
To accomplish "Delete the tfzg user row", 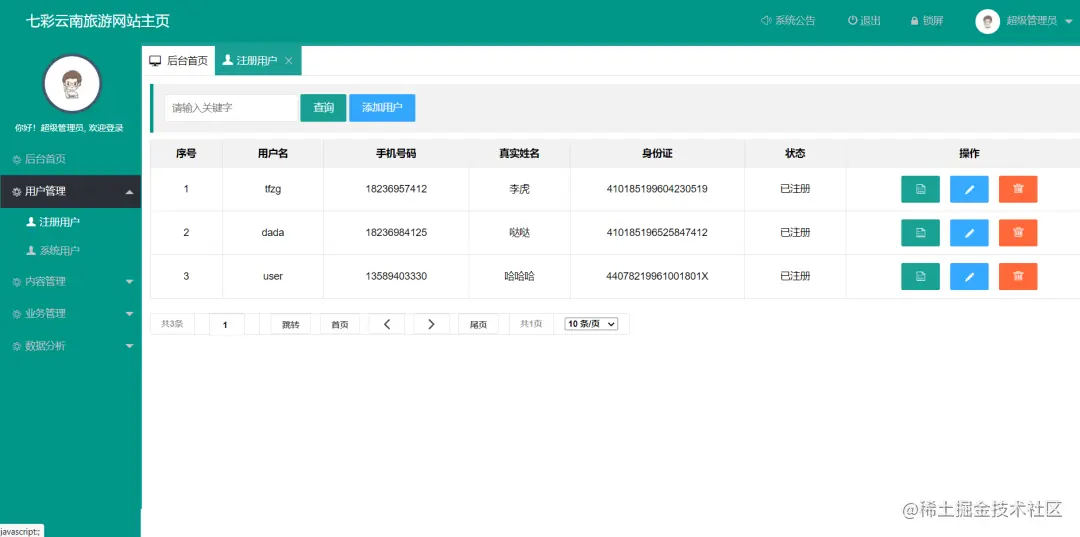I will click(x=1018, y=189).
